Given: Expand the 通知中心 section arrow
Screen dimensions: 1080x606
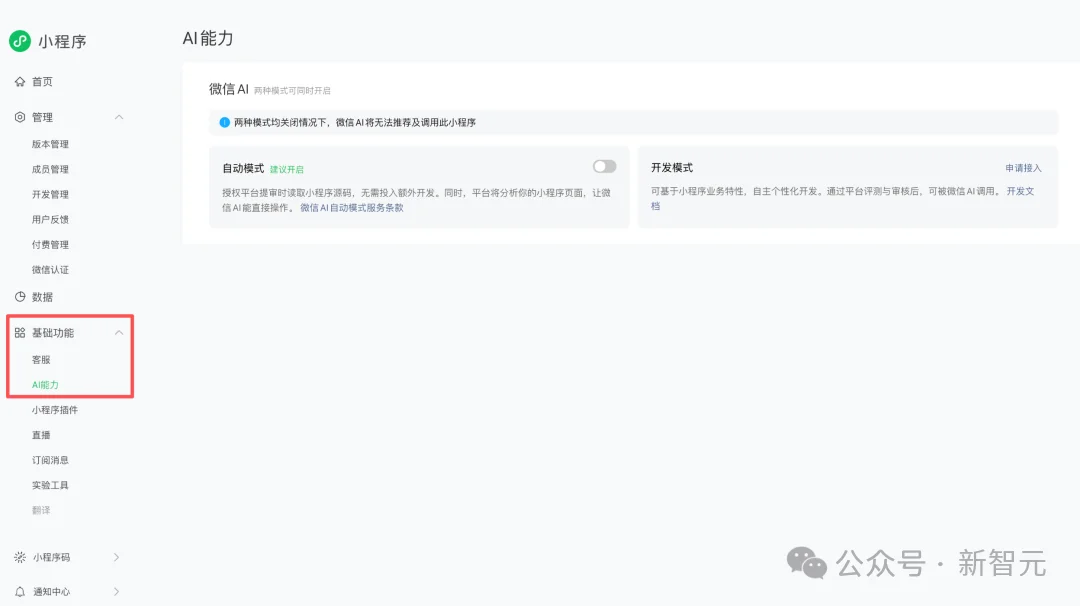Looking at the screenshot, I should [116, 592].
